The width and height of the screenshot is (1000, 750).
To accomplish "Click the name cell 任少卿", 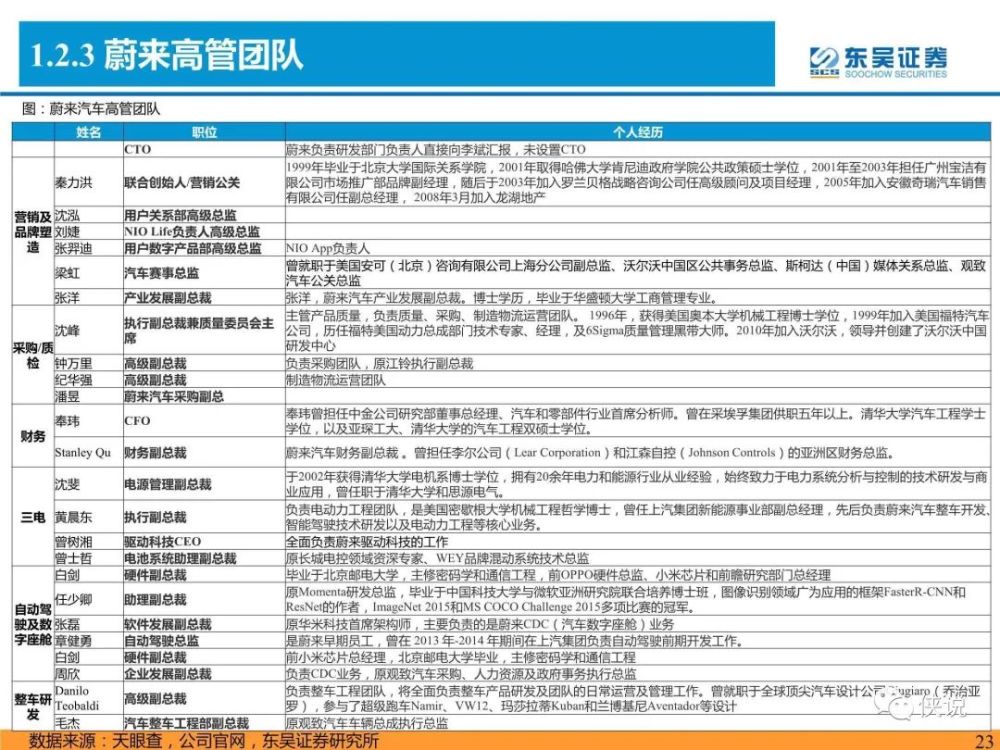I will [x=89, y=599].
